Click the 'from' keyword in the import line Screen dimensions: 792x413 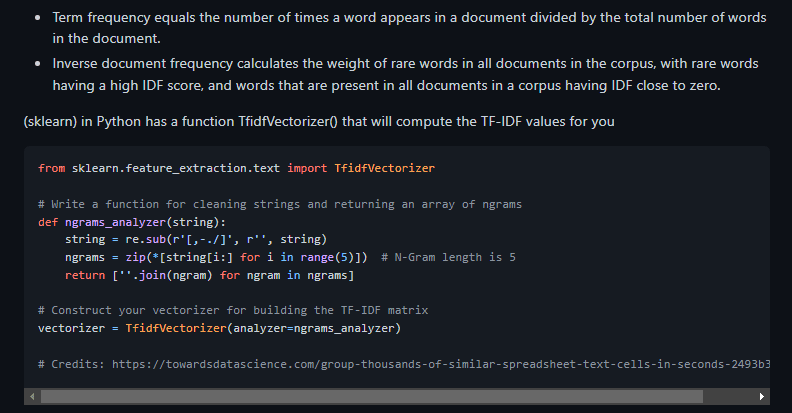[x=52, y=168]
